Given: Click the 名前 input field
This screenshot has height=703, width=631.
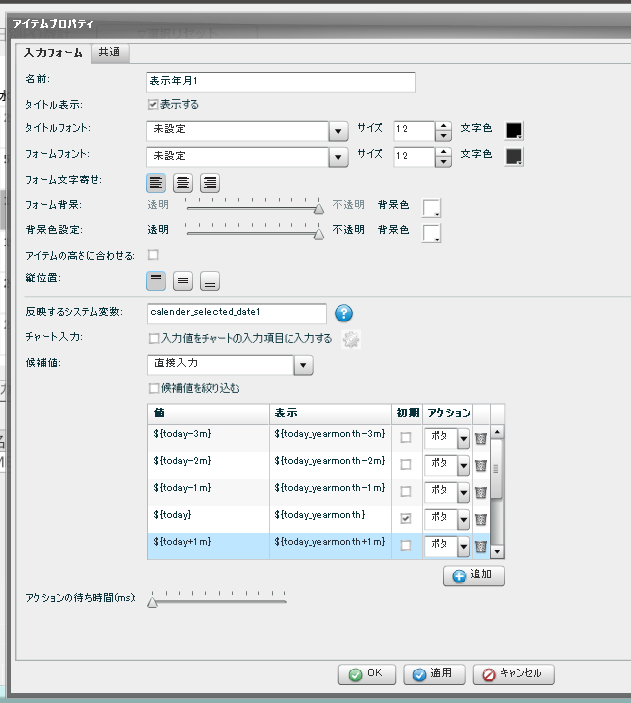Looking at the screenshot, I should 281,82.
